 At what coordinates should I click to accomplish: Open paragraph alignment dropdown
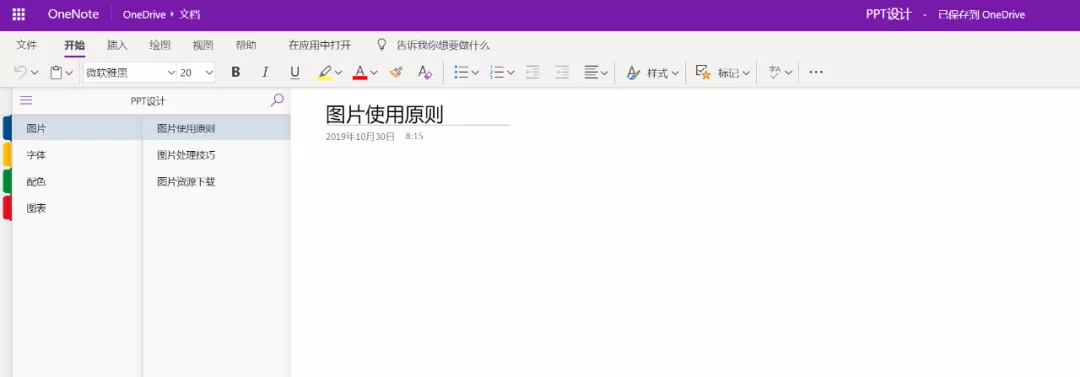[x=596, y=72]
